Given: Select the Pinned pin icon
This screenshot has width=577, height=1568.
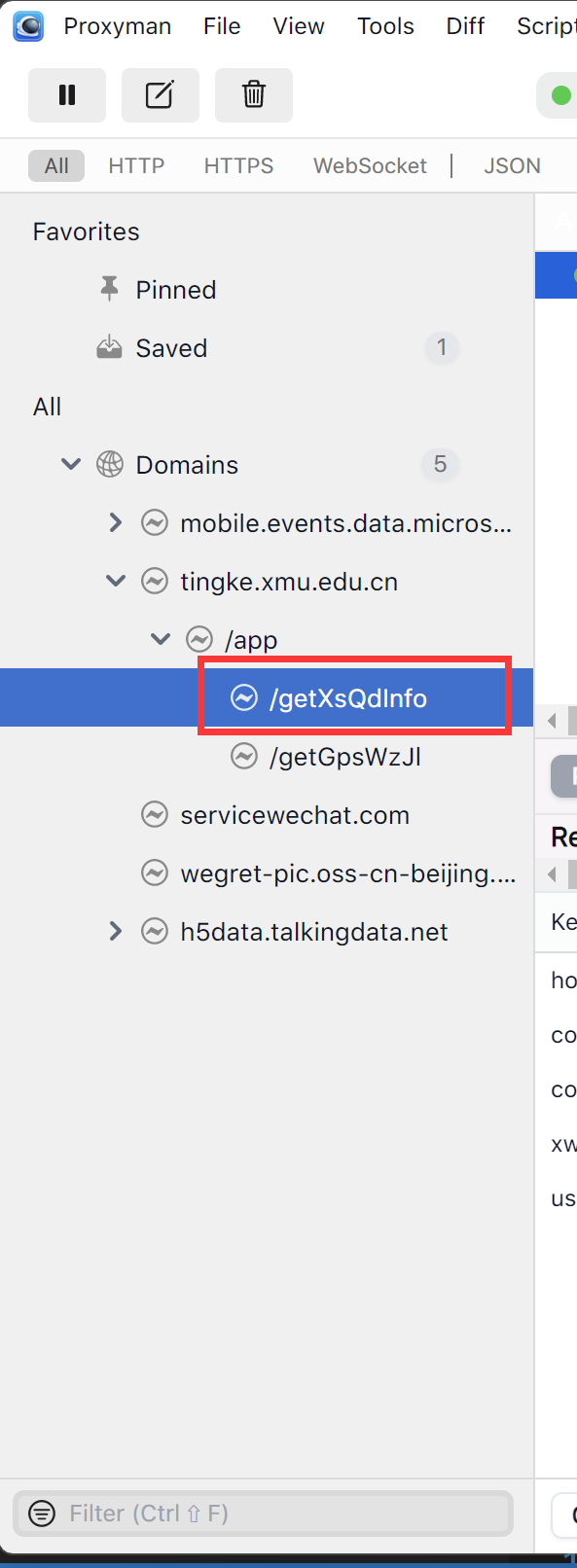Looking at the screenshot, I should coord(109,289).
